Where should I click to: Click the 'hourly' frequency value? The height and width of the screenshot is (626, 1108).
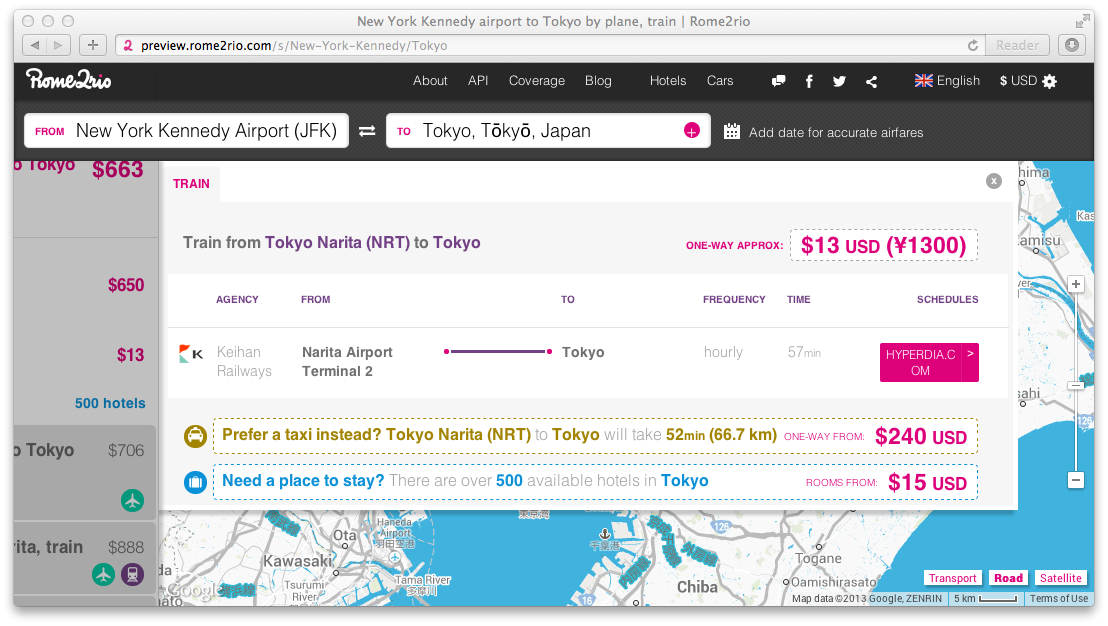tap(723, 352)
